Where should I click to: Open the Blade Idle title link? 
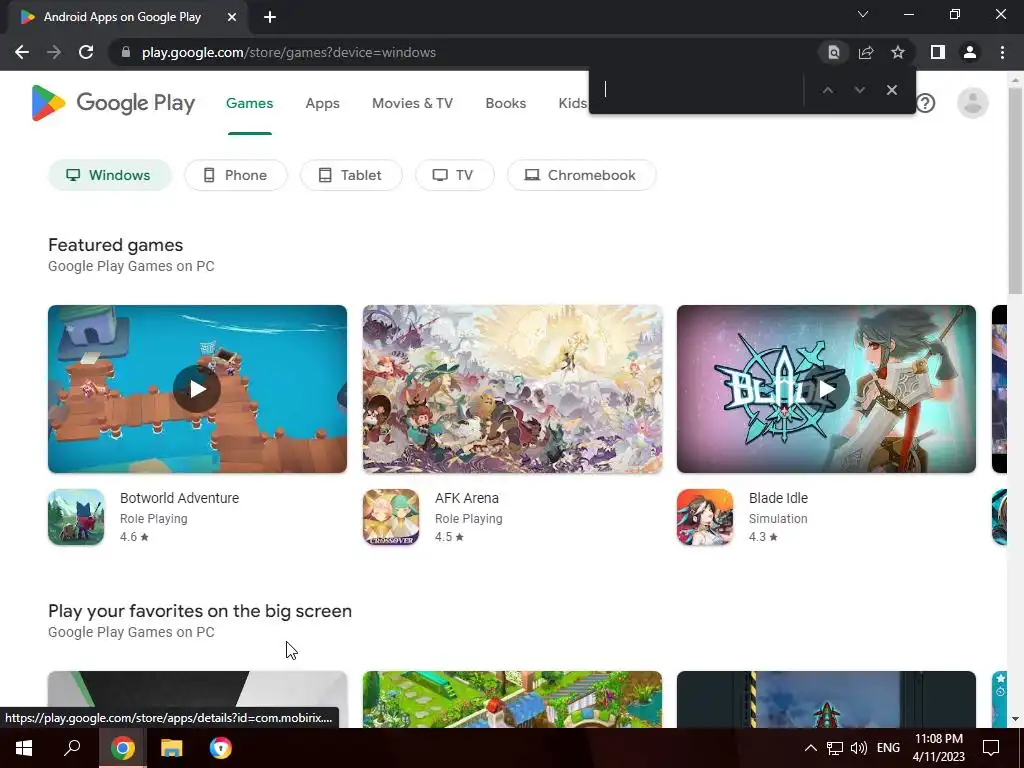(x=778, y=498)
